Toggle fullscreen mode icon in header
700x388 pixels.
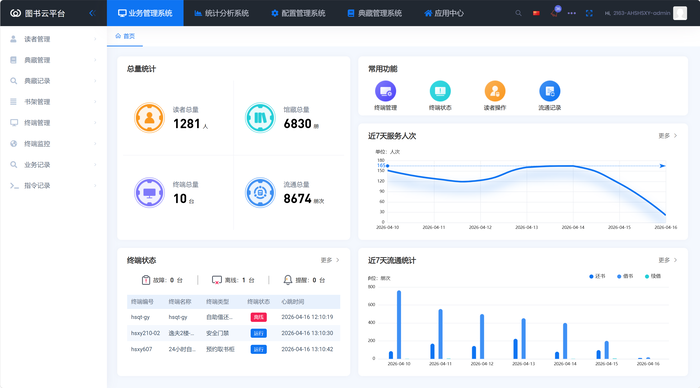pyautogui.click(x=589, y=13)
